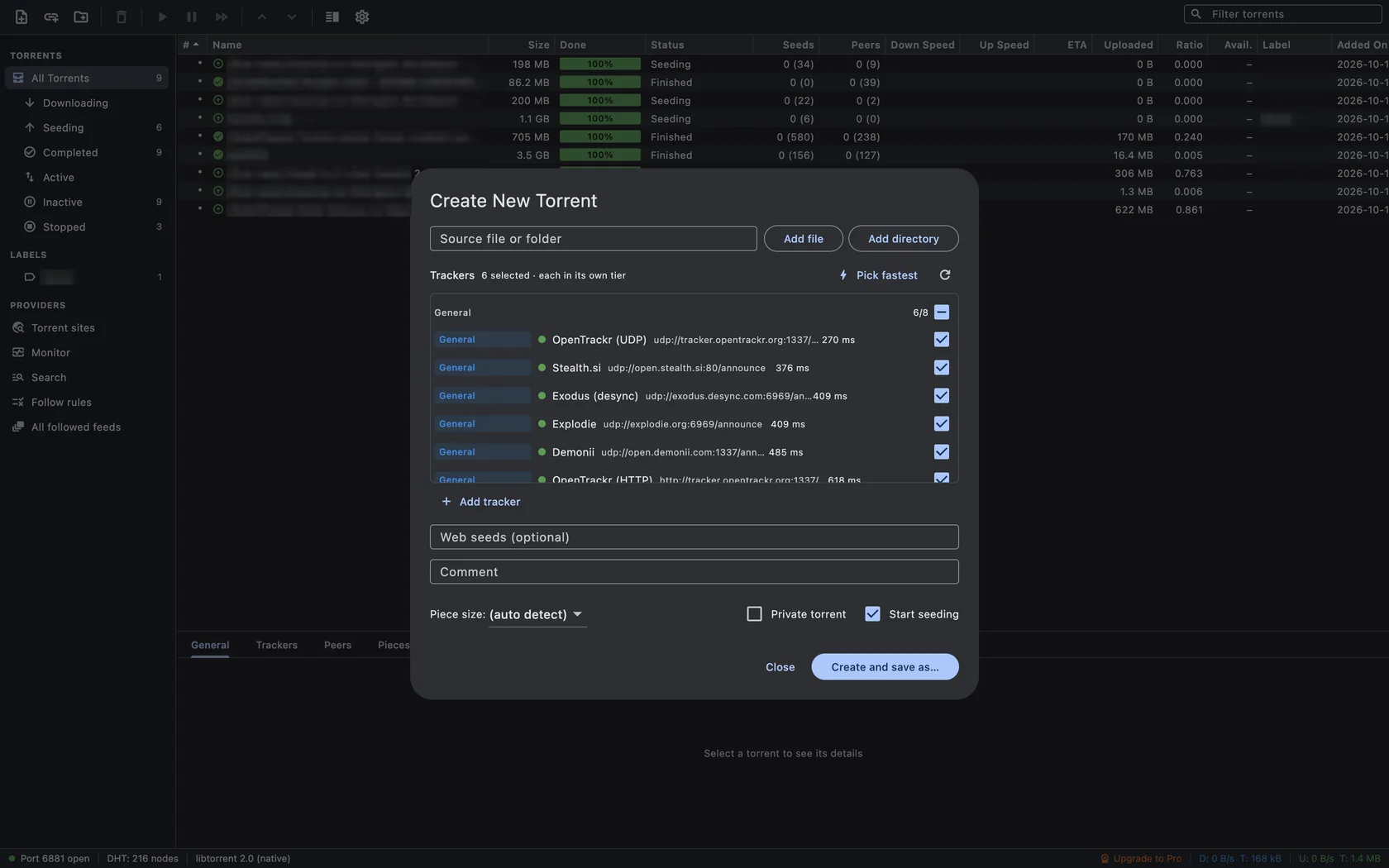The image size is (1389, 868).
Task: Select the Search provider item
Action: (87, 377)
